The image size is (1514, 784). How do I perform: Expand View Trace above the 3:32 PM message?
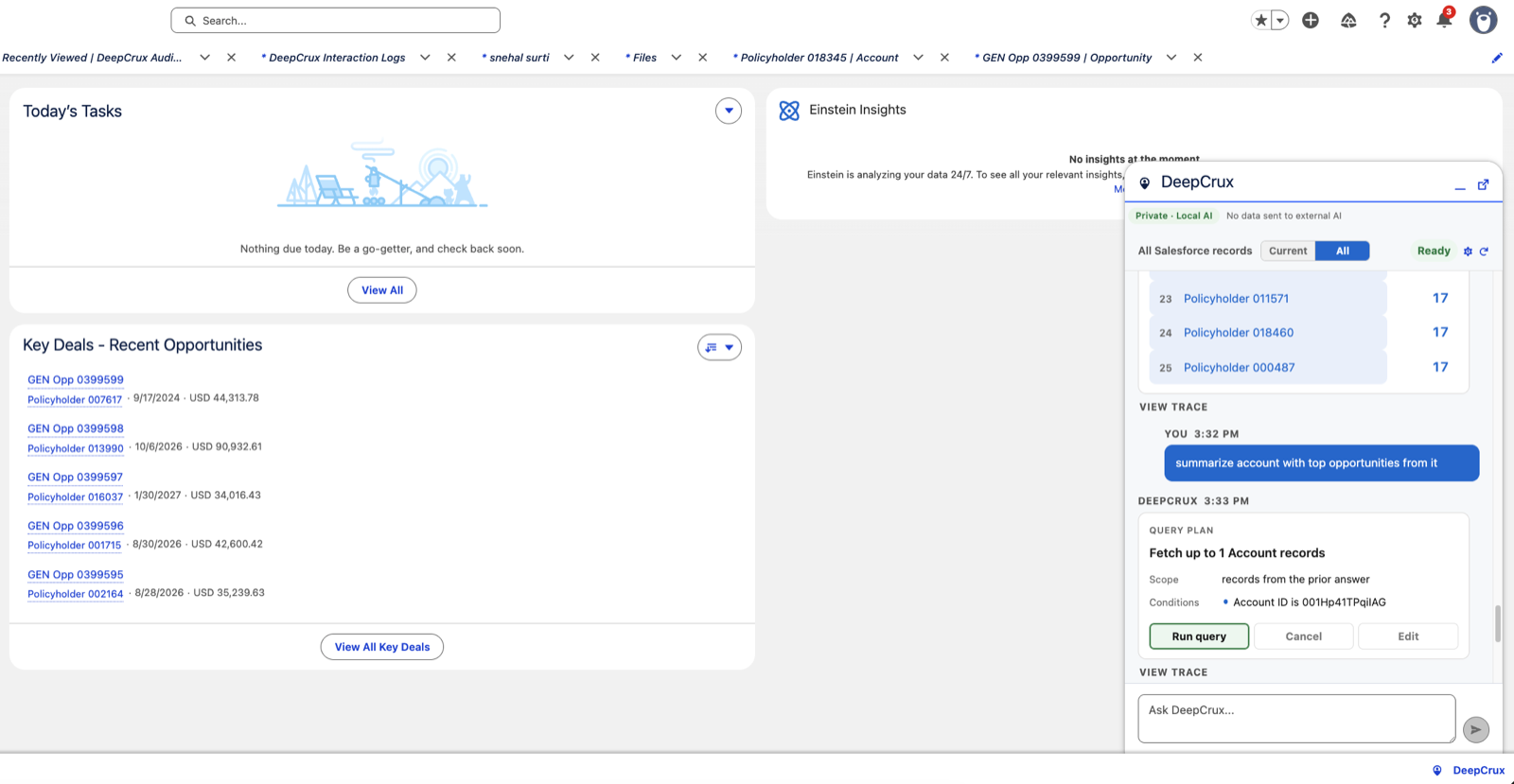[1173, 408]
